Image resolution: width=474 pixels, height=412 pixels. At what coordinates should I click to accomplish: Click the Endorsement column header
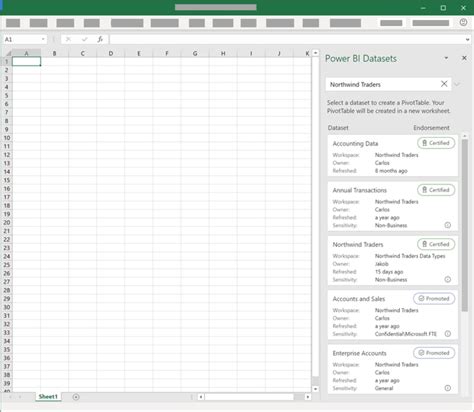tap(431, 128)
